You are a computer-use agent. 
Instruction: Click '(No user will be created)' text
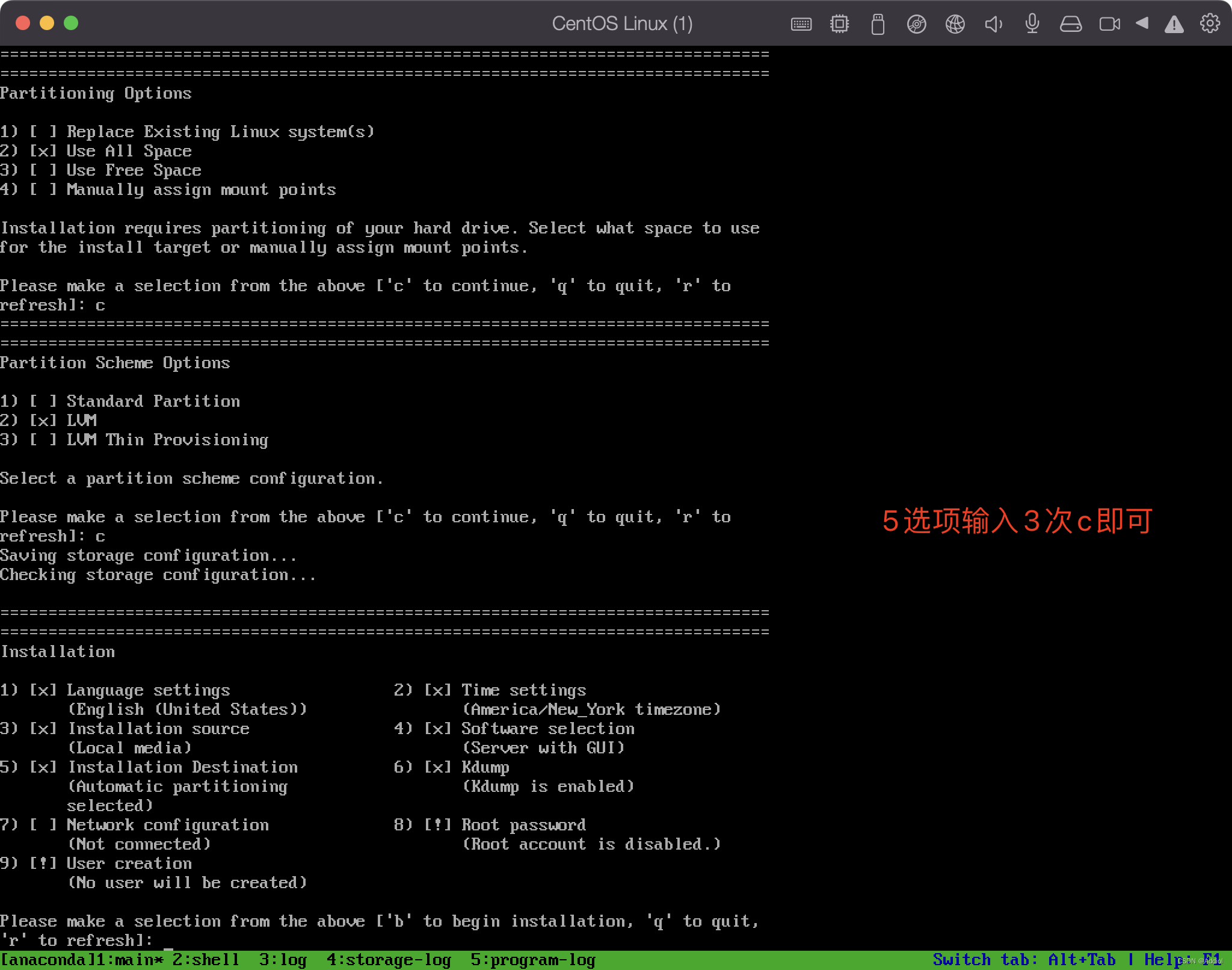(186, 883)
